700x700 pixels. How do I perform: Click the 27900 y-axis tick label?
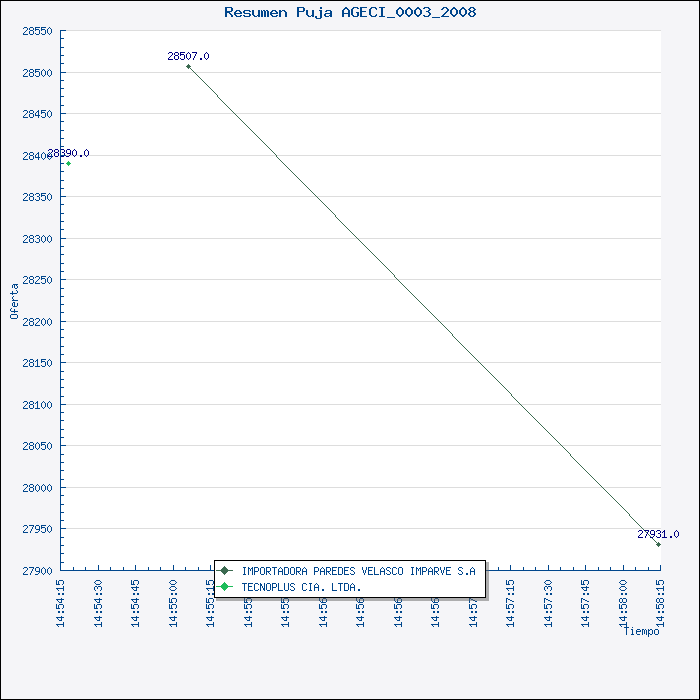tap(38, 571)
